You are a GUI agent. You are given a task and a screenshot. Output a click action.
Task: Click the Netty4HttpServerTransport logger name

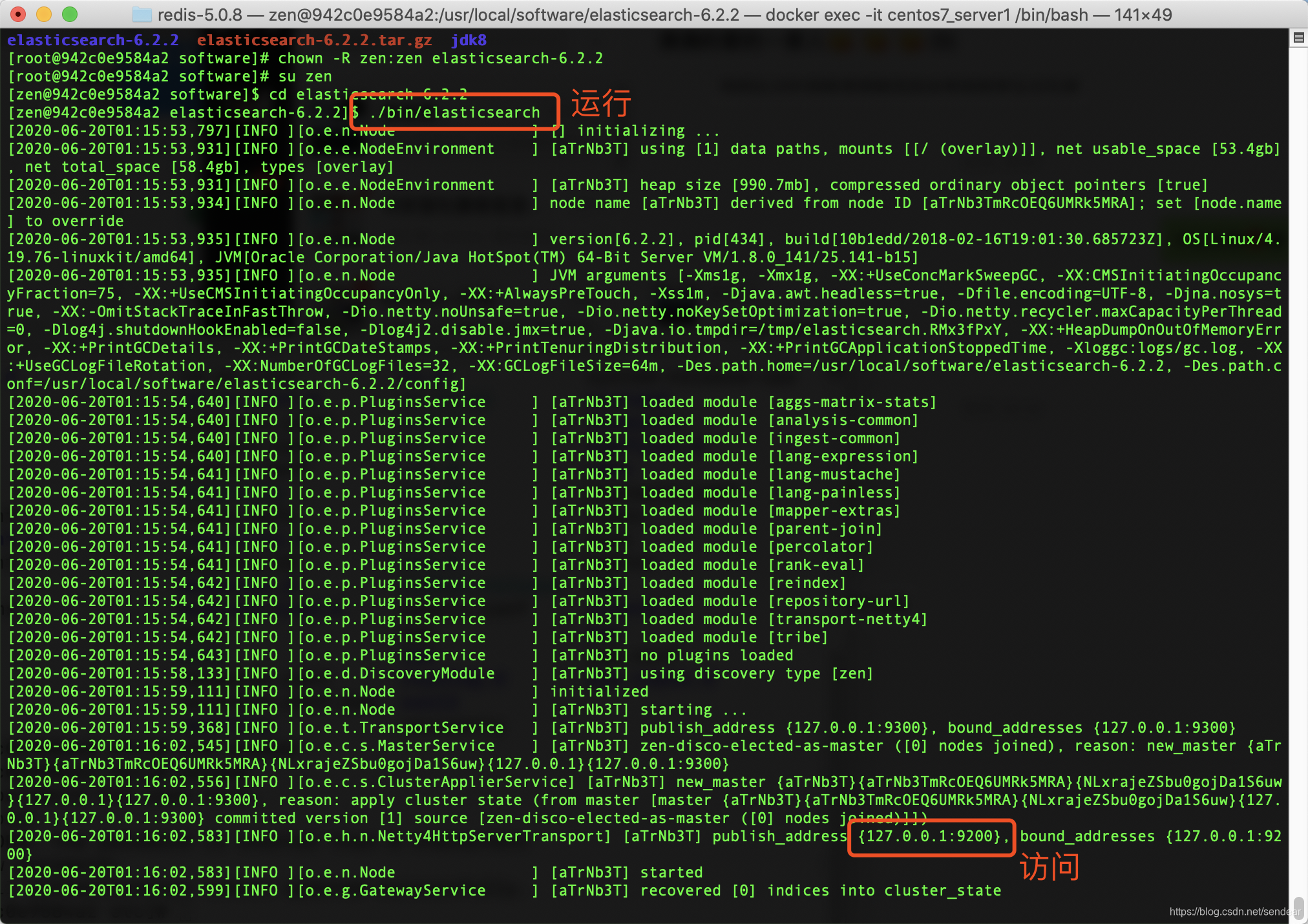[454, 836]
